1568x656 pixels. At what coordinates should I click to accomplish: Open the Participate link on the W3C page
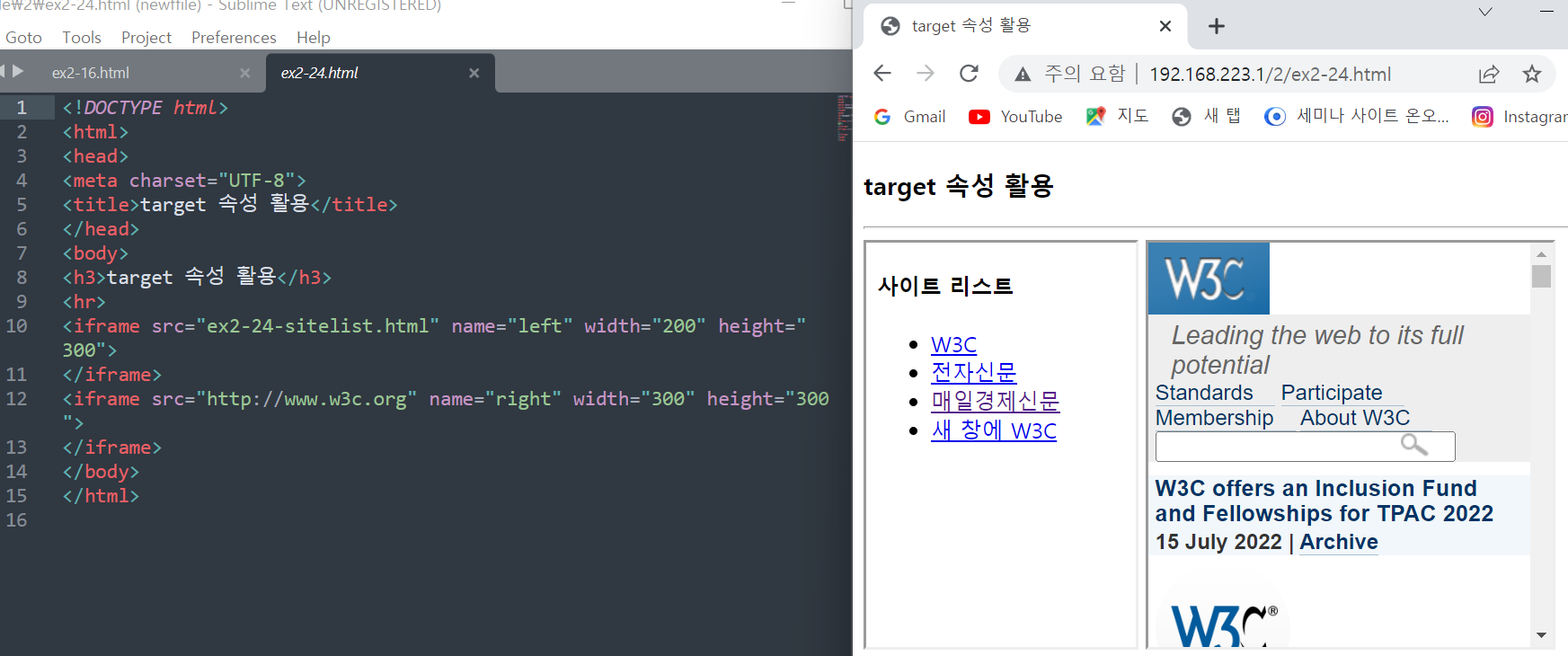pos(1332,393)
